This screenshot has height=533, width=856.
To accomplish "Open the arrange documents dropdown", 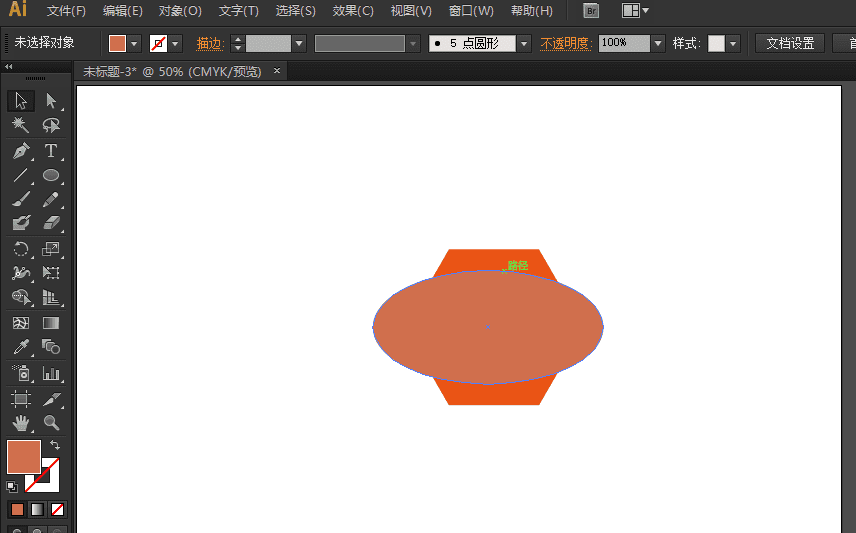I will pos(635,10).
